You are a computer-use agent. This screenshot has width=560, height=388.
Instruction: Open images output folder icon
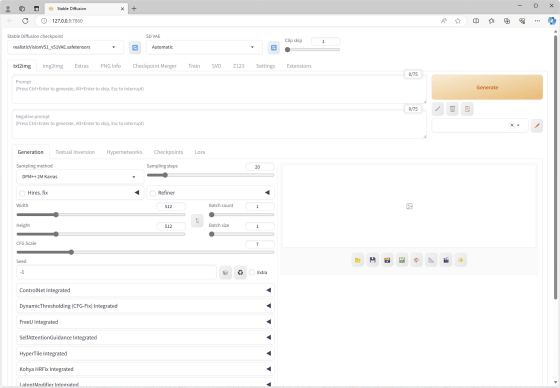pos(358,260)
